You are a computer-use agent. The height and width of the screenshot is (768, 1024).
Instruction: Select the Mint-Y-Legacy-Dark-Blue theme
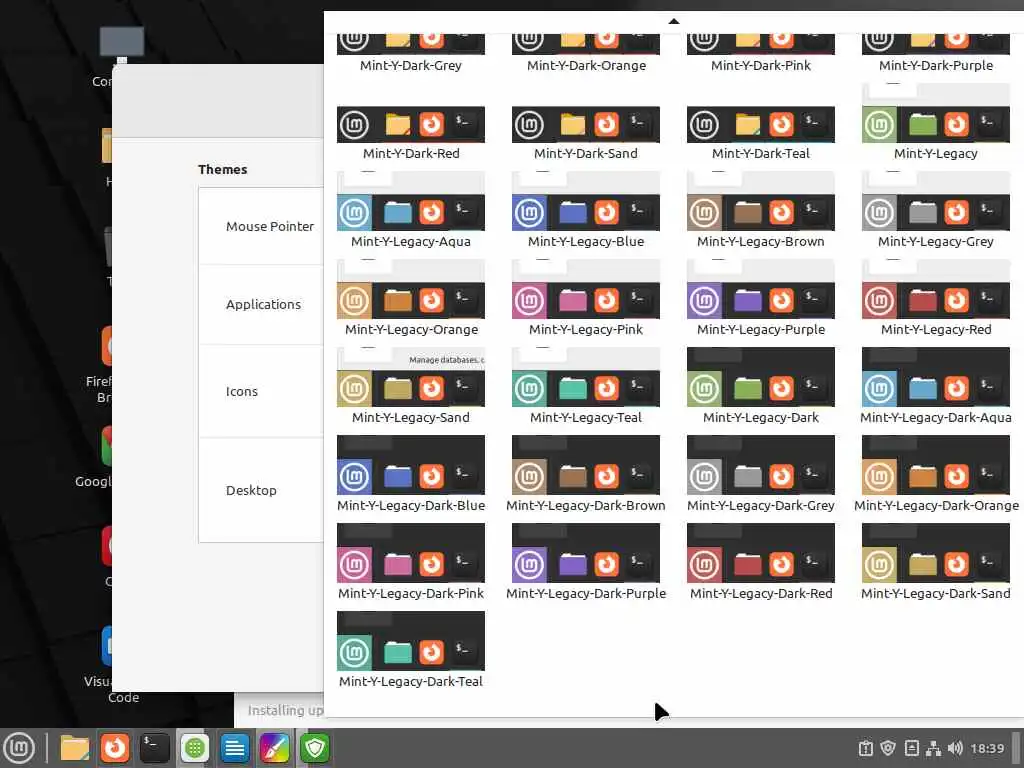tap(411, 475)
